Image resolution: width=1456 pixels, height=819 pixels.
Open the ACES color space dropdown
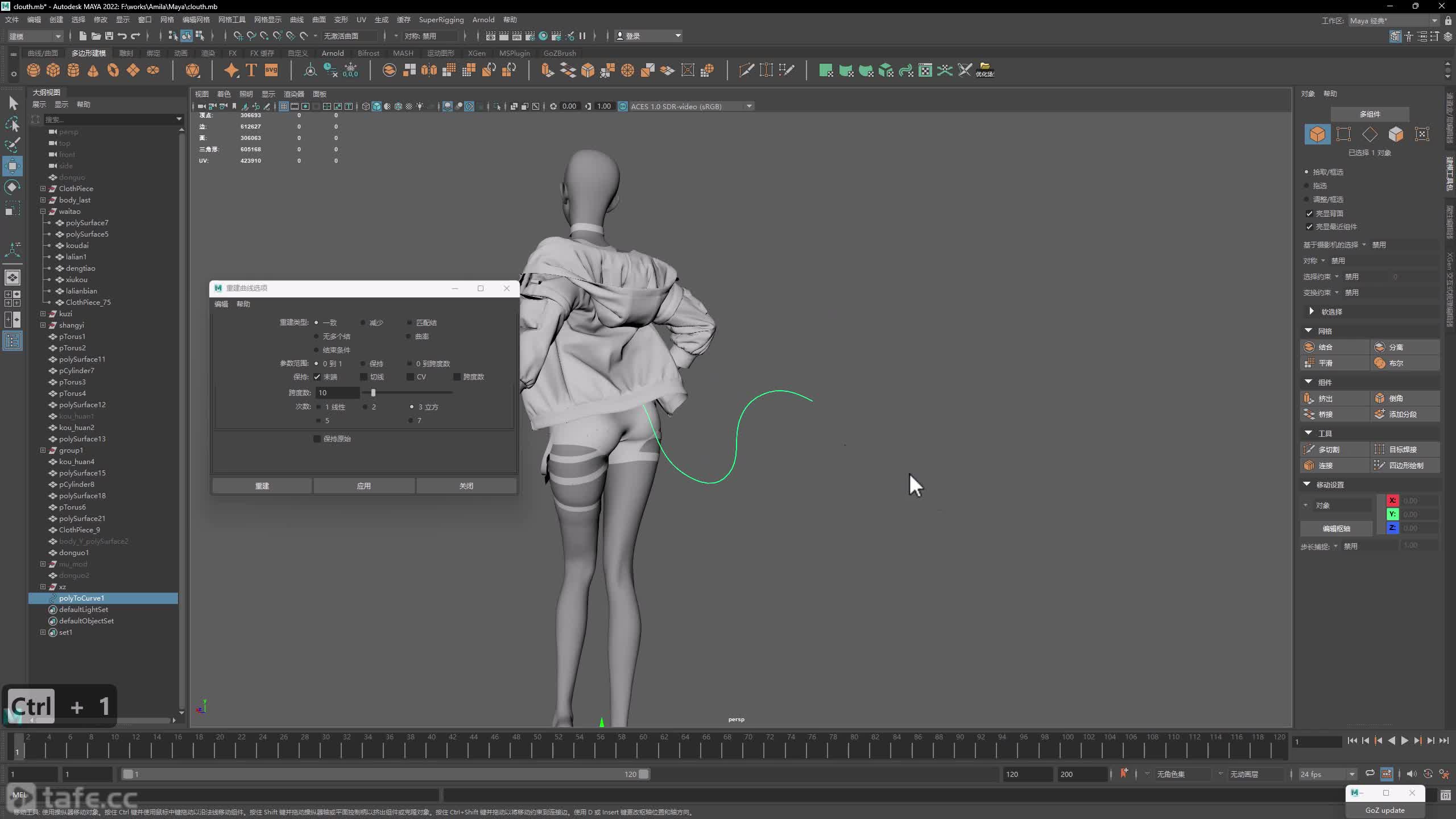[x=692, y=106]
